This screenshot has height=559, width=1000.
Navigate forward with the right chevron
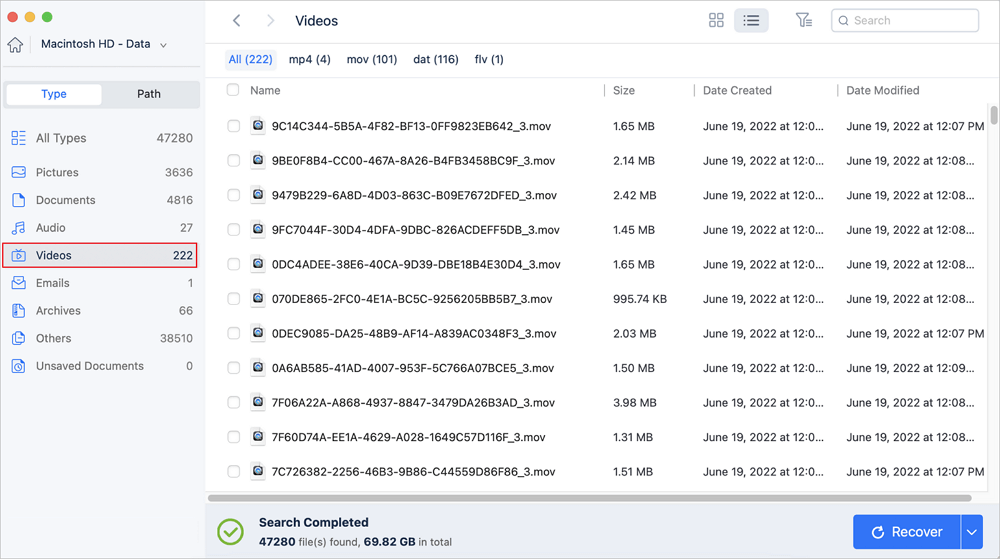tap(270, 20)
